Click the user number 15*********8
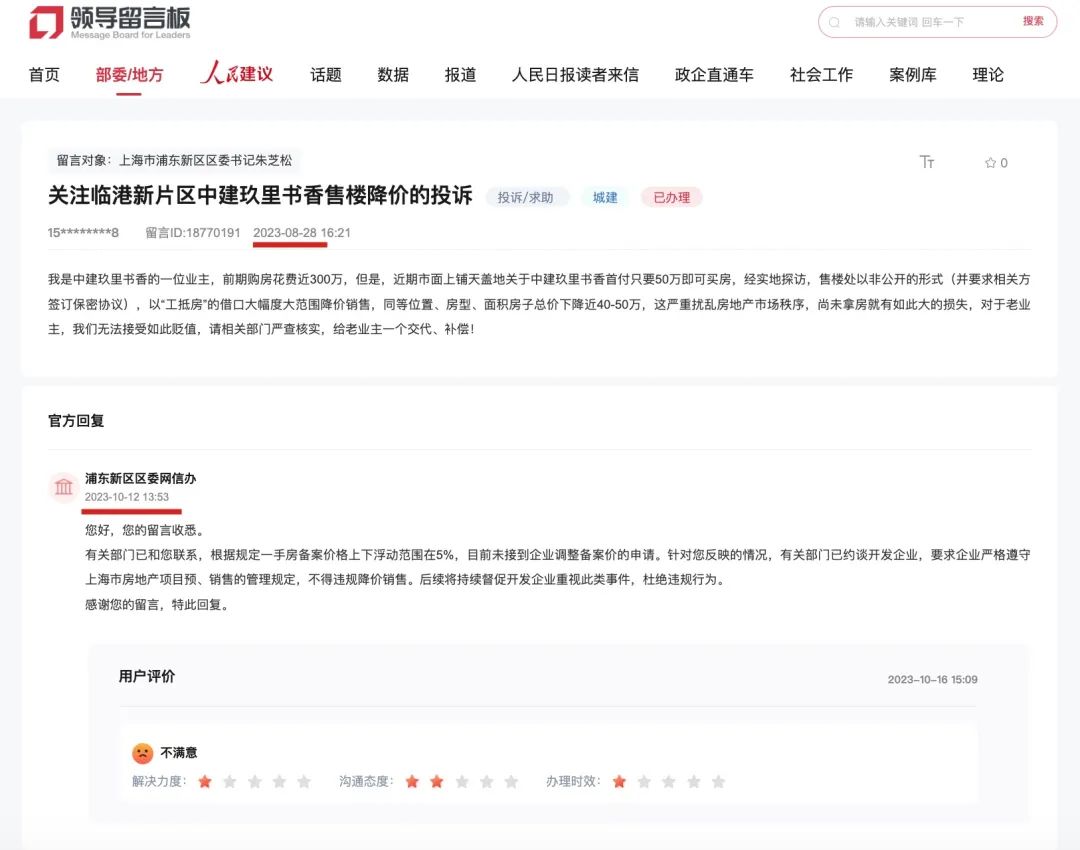The width and height of the screenshot is (1080, 850). 83,233
